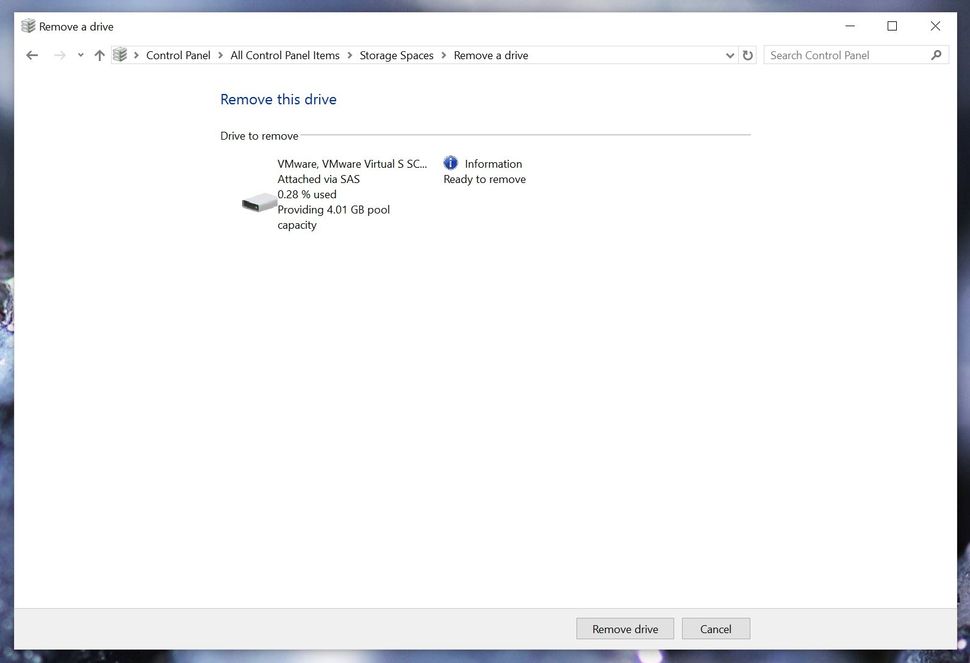The width and height of the screenshot is (970, 663).
Task: Click the back navigation arrow
Action: coord(31,55)
